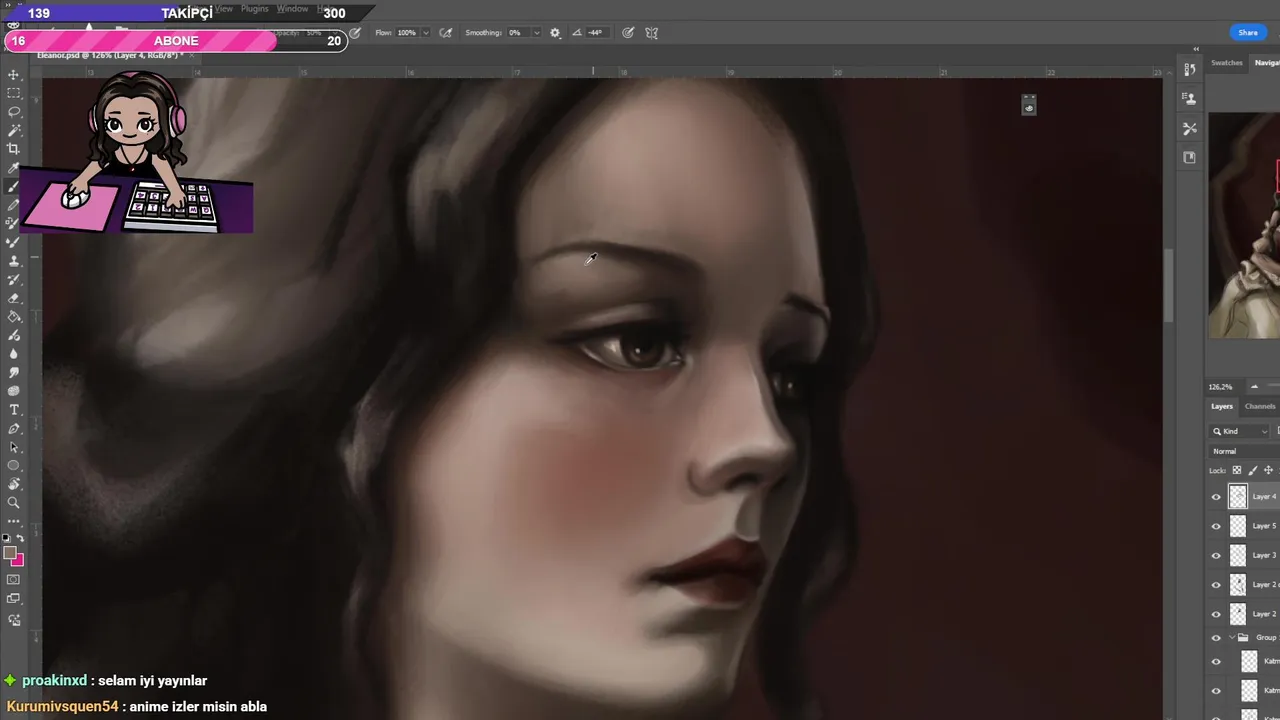Open symmetry butterfly options

652,33
